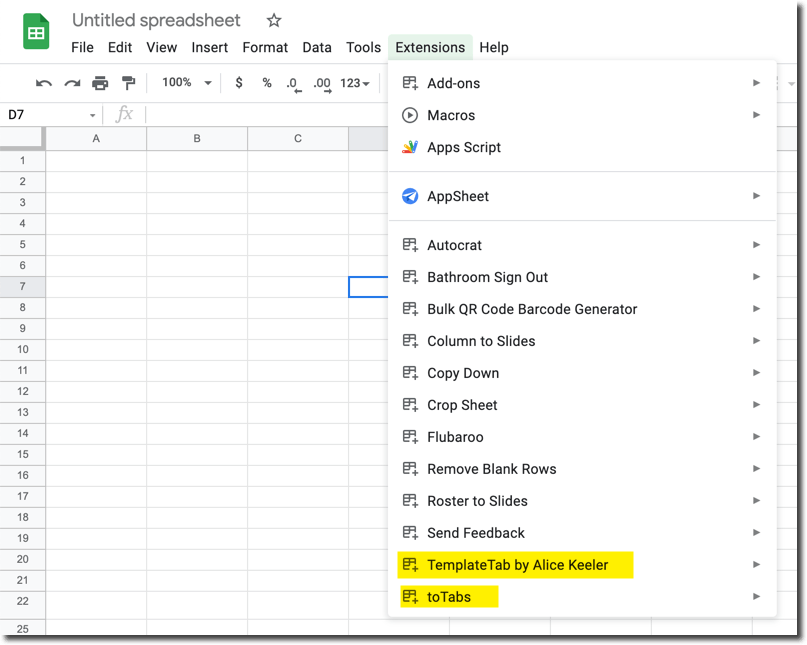
Task: Star the Untitled spreadsheet
Action: click(272, 20)
